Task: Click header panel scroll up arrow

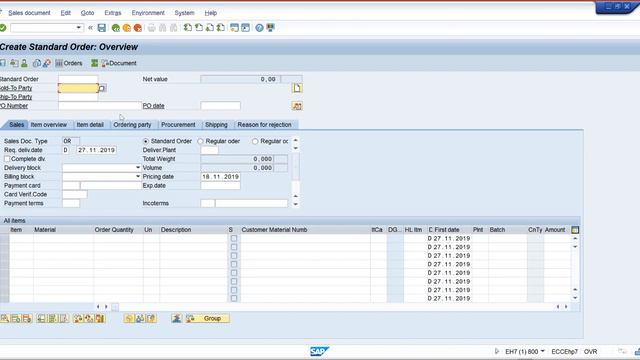Action: pyautogui.click(x=296, y=140)
